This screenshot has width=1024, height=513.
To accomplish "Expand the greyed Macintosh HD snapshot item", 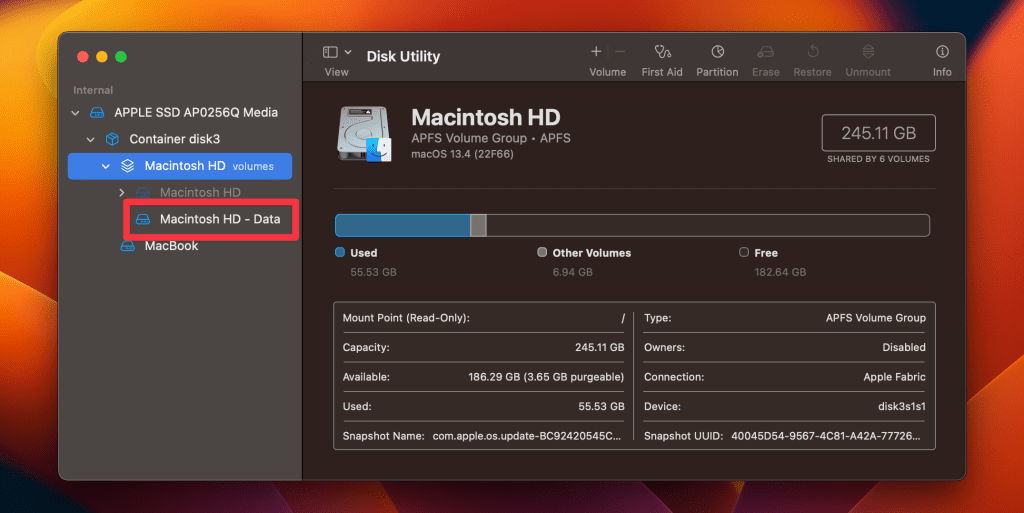I will (122, 192).
